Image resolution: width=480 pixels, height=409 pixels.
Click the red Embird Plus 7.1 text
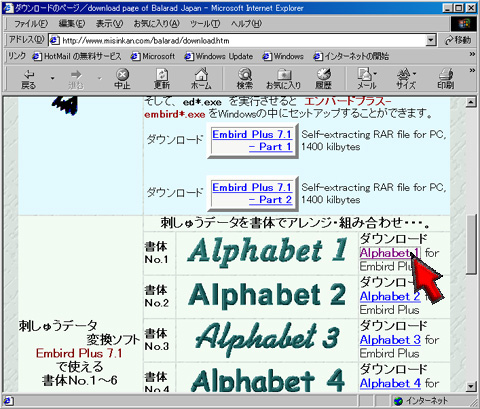click(x=79, y=353)
